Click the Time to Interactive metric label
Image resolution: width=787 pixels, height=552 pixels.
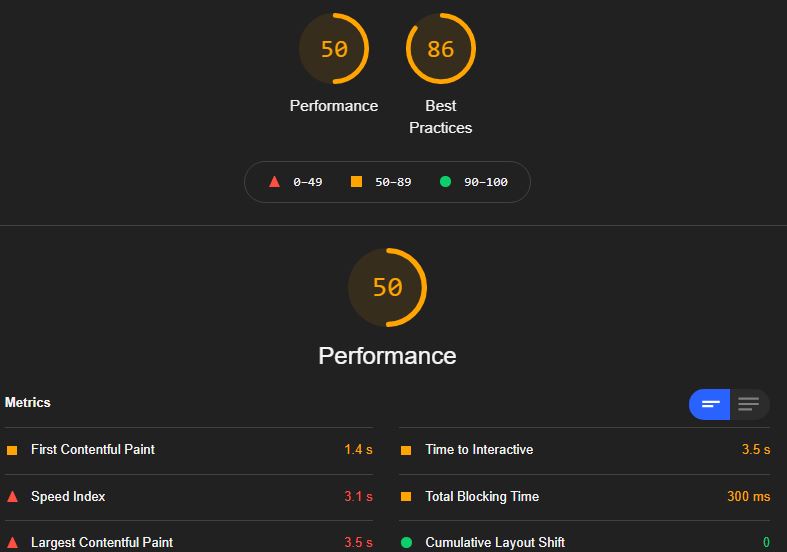coord(479,450)
